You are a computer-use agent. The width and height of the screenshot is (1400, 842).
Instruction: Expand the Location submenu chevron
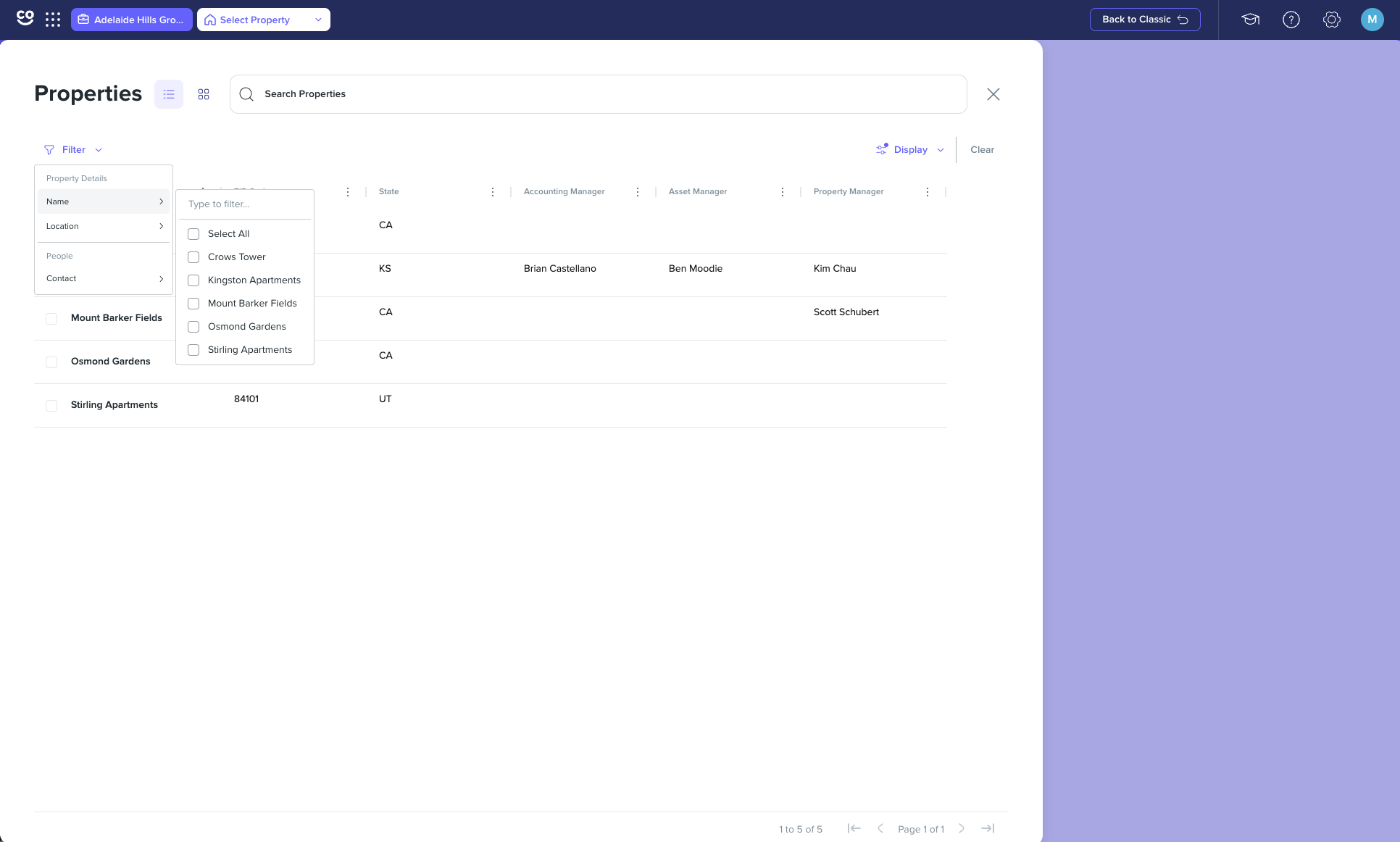click(161, 226)
